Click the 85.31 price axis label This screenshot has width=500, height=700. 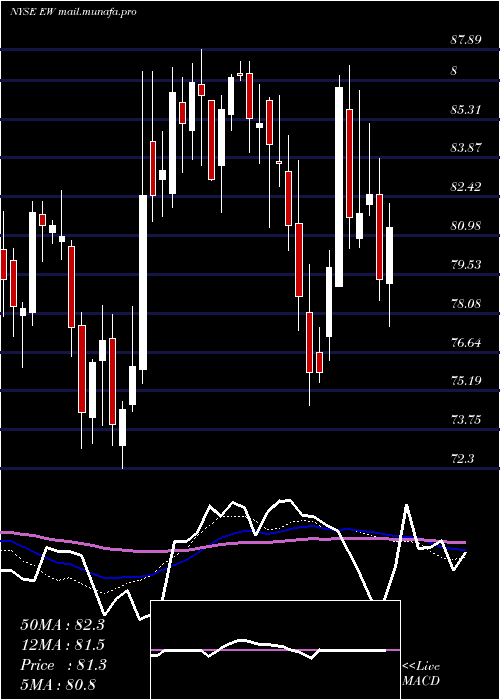pyautogui.click(x=466, y=109)
